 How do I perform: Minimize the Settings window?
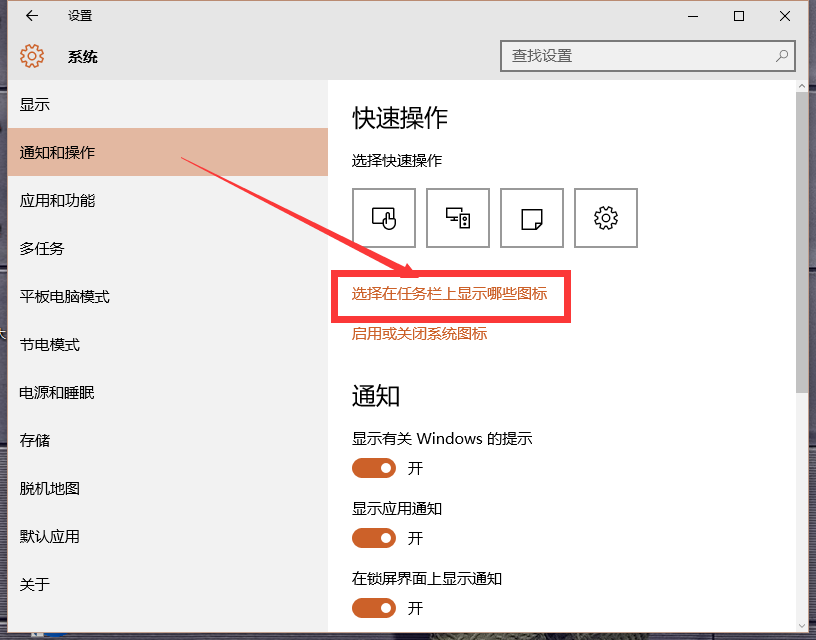693,16
